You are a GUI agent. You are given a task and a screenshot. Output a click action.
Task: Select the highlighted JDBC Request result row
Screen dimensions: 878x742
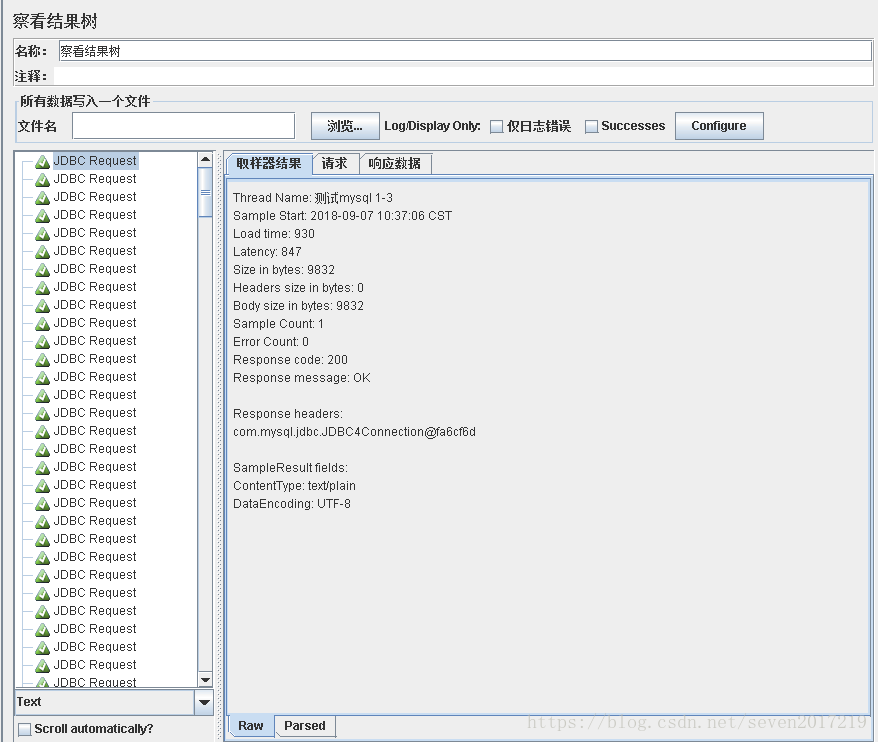tap(95, 161)
